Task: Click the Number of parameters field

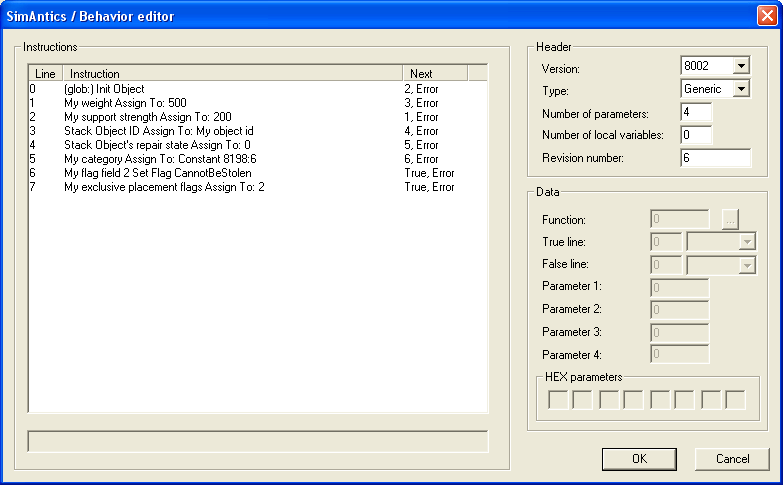Action: pos(696,112)
